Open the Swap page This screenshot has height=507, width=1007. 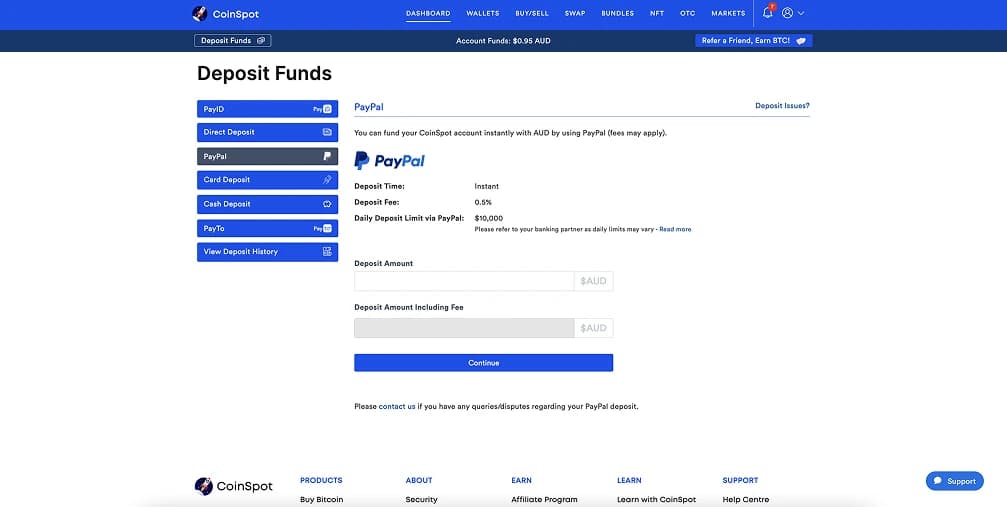[575, 13]
